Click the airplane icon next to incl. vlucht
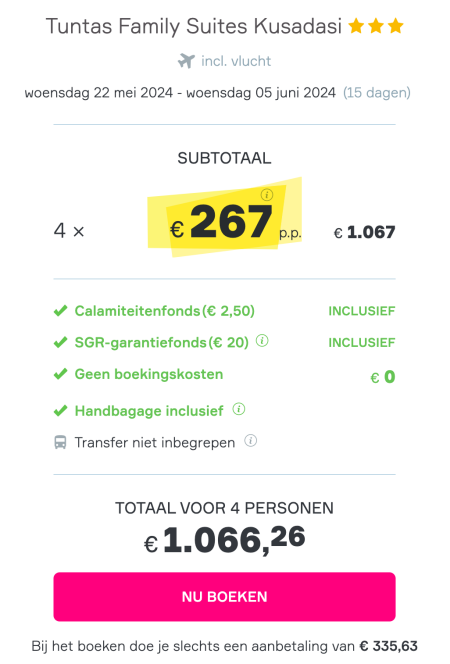Screen dimensions: 450x664 pyautogui.click(x=186, y=61)
